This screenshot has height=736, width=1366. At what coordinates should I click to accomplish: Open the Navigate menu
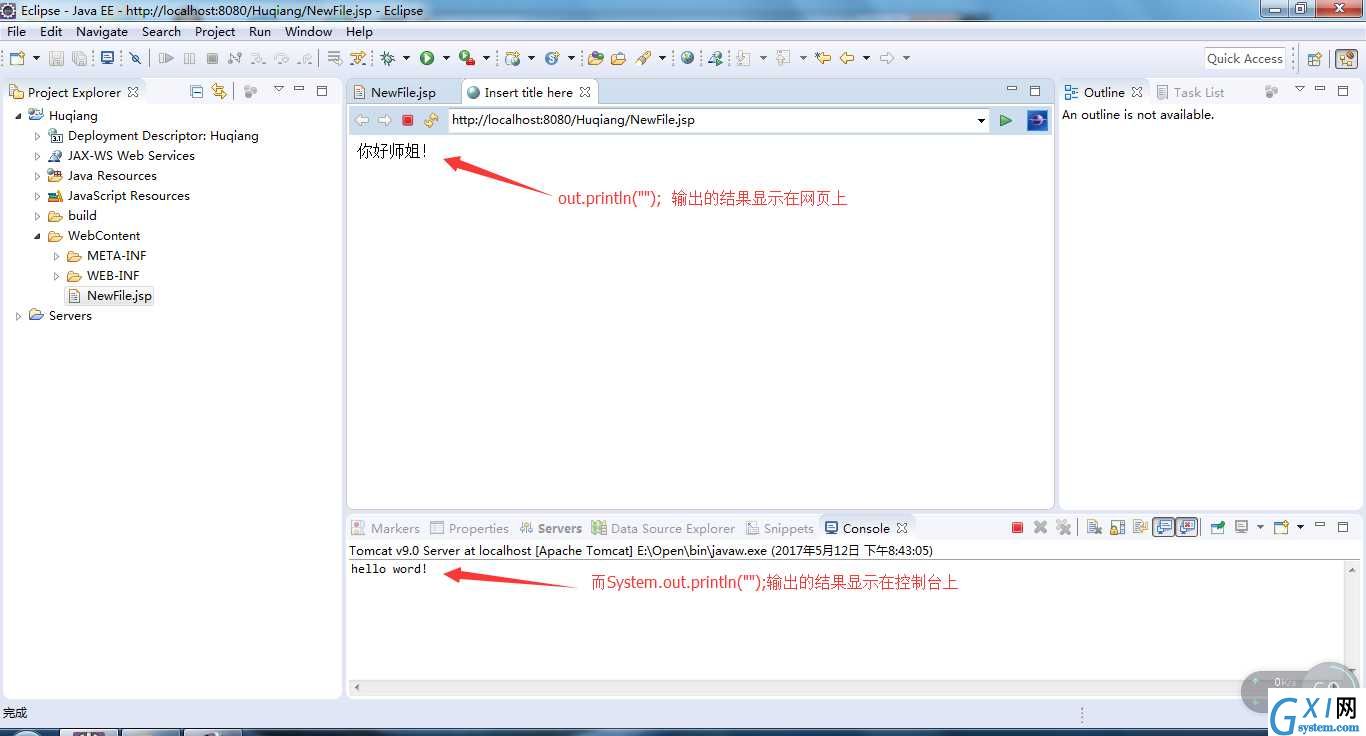pyautogui.click(x=102, y=31)
